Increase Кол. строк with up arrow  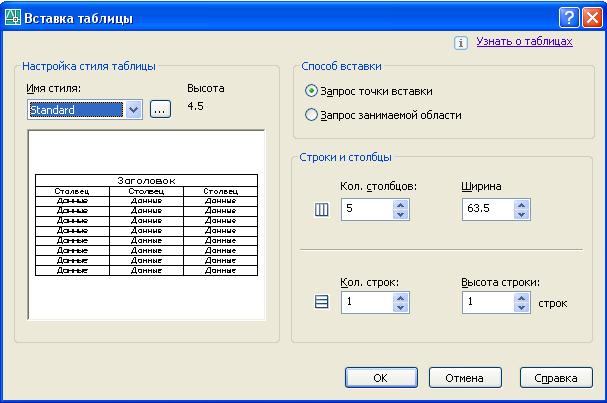point(401,298)
